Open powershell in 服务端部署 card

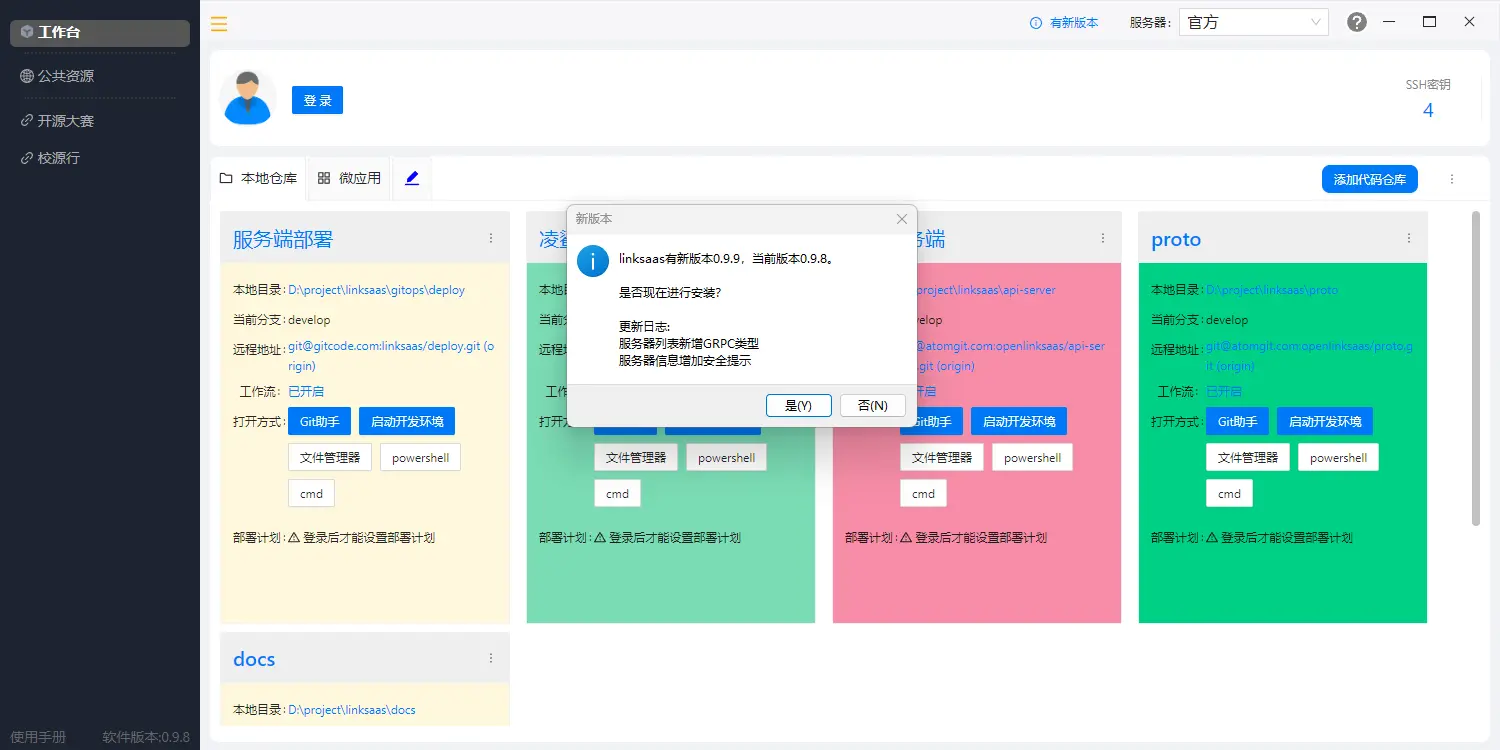pos(420,457)
